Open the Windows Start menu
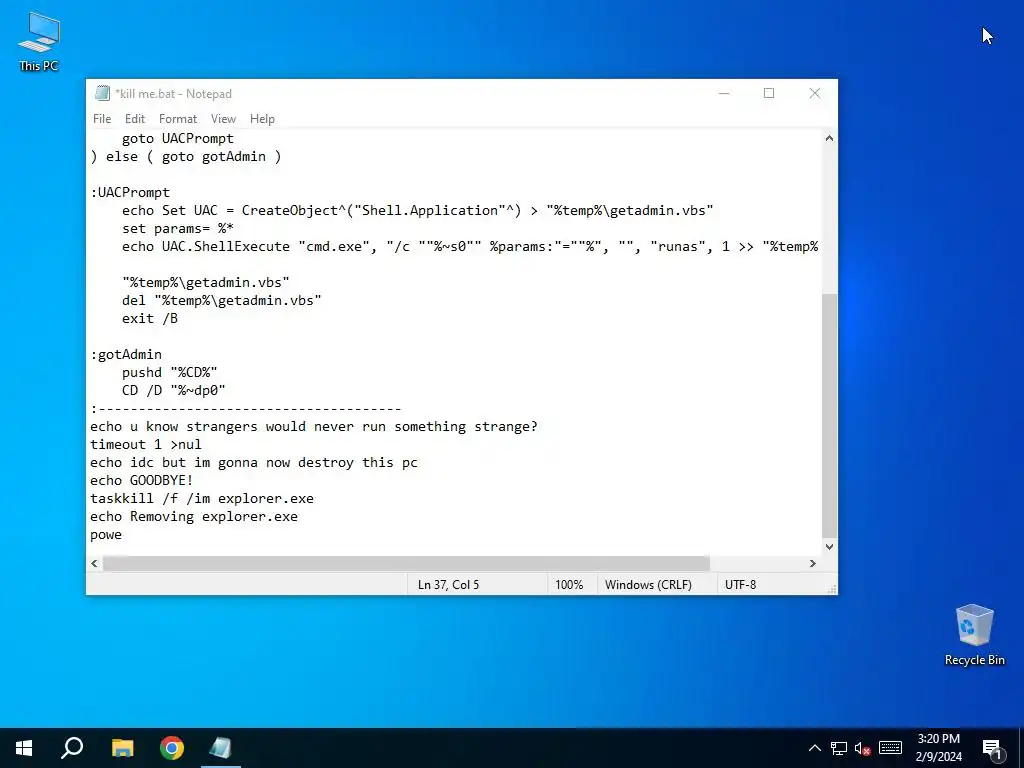The width and height of the screenshot is (1024, 768). (x=24, y=748)
